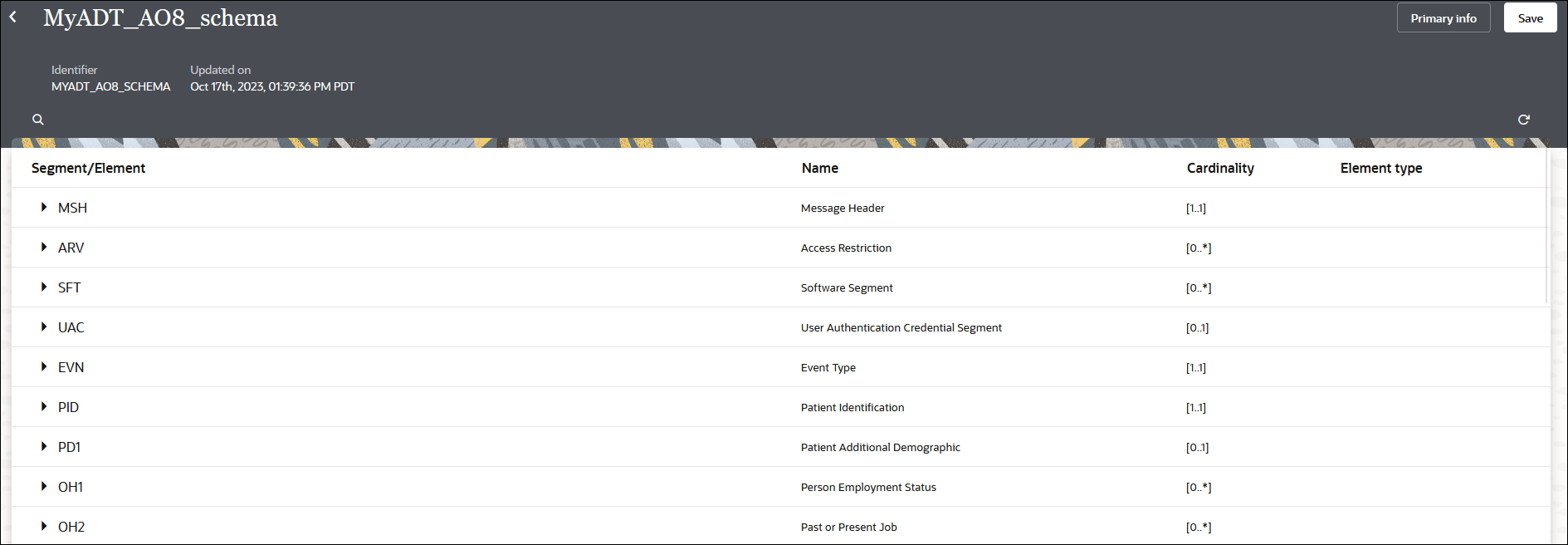Image resolution: width=1568 pixels, height=545 pixels.
Task: Select the EVN row label
Action: point(71,367)
